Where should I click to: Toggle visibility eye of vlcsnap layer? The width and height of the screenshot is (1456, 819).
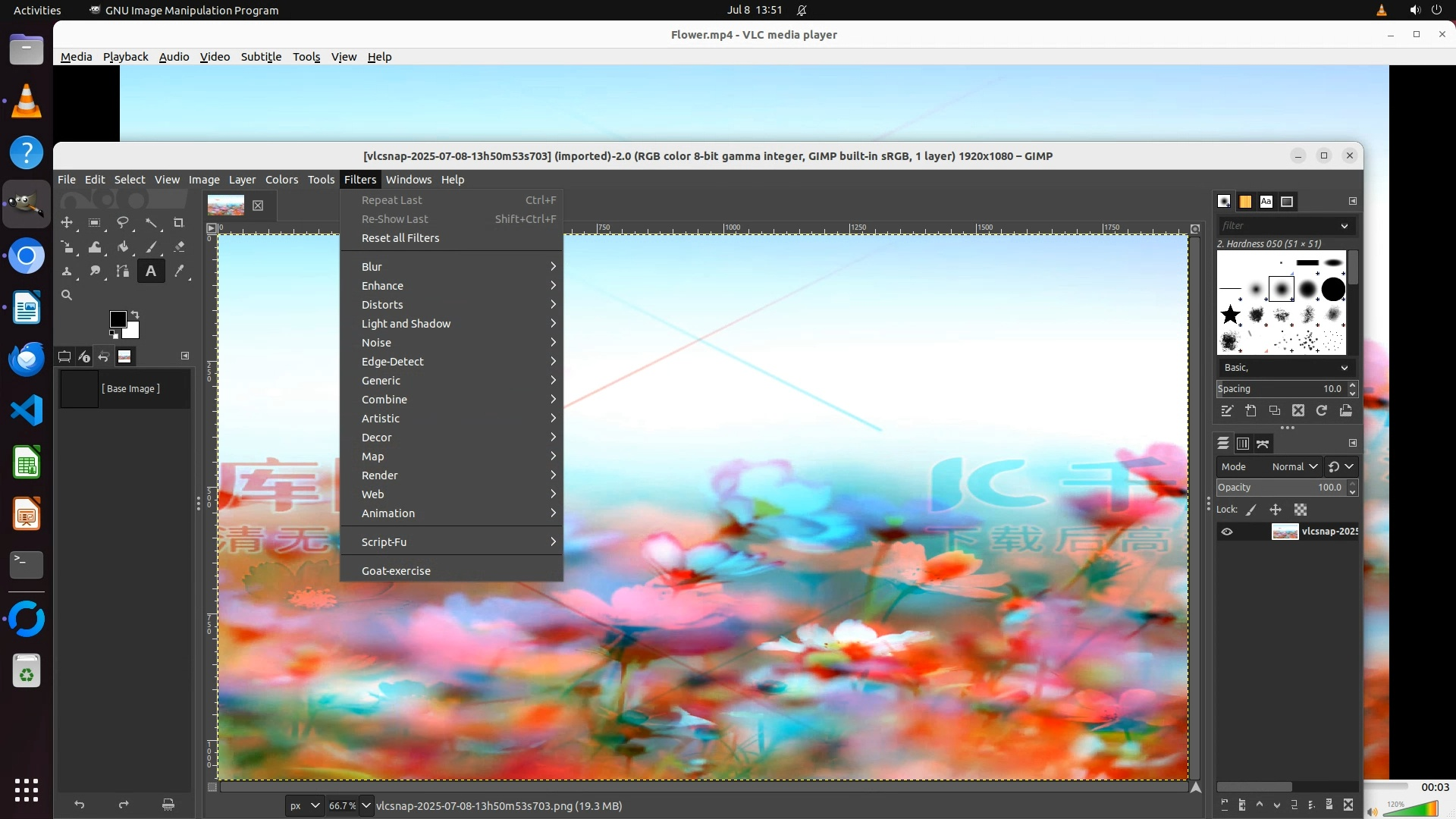tap(1226, 532)
